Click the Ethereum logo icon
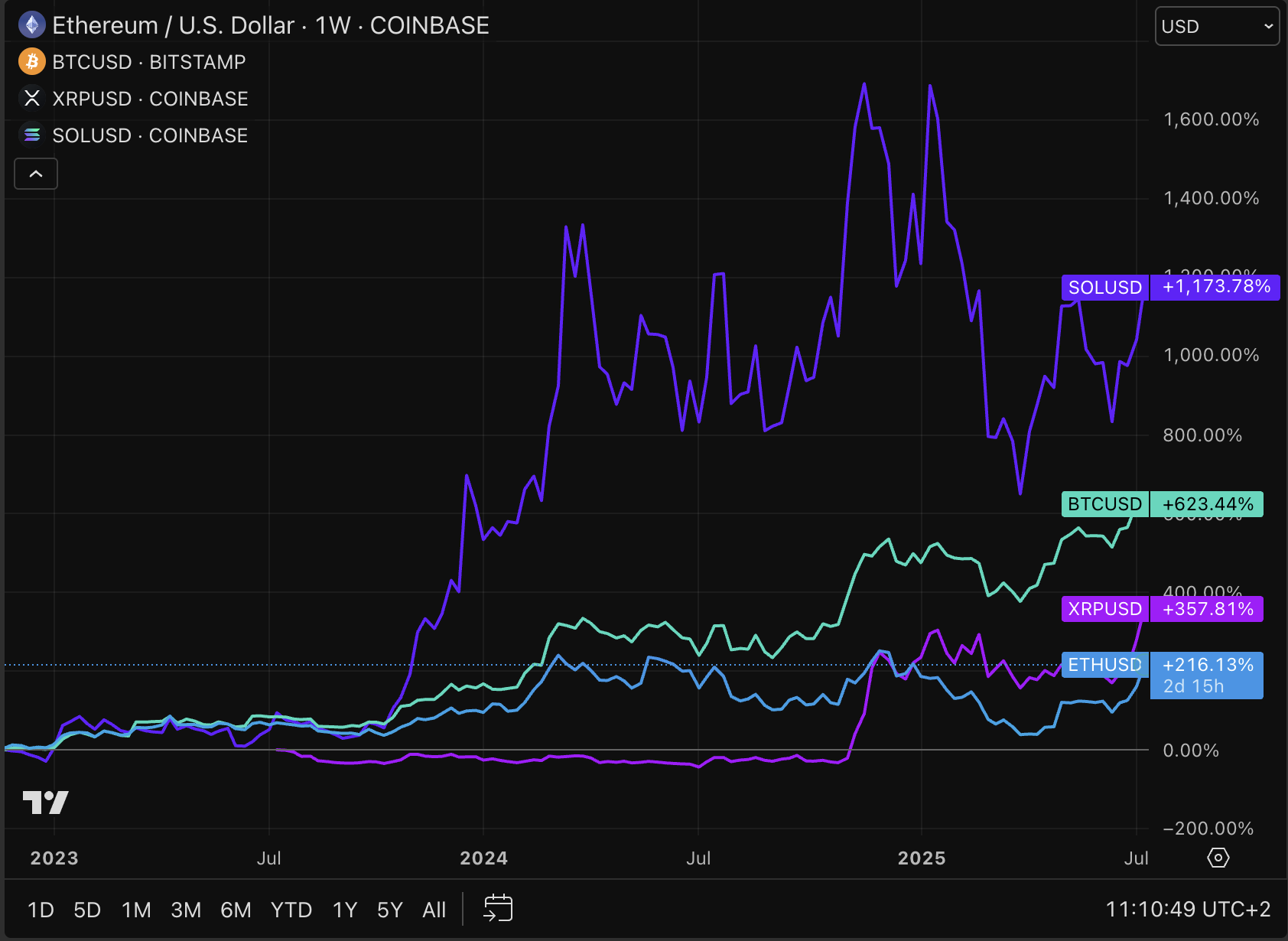This screenshot has width=1288, height=941. (31, 25)
